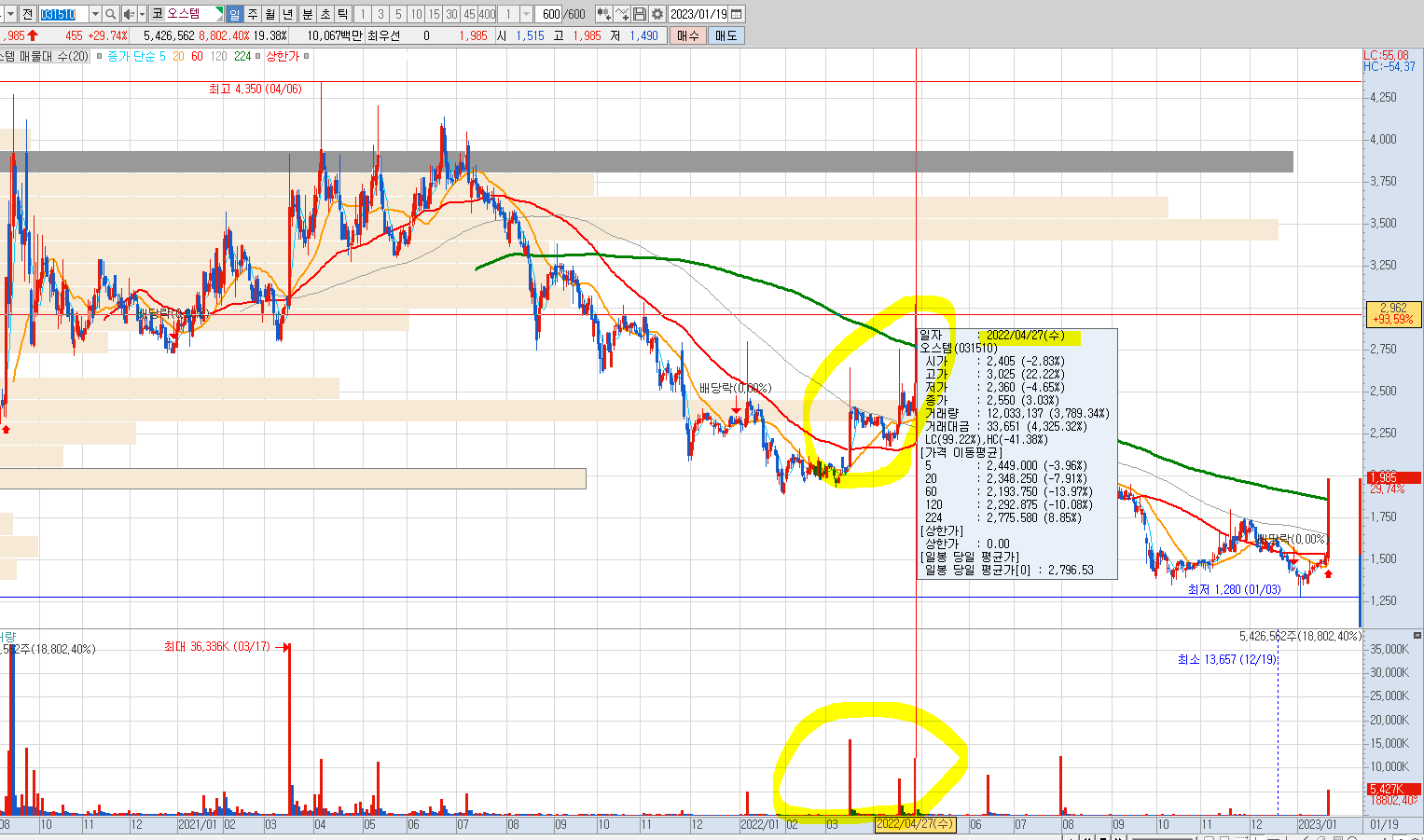The width and height of the screenshot is (1424, 840).
Task: Select the 45 interval button
Action: 469,14
